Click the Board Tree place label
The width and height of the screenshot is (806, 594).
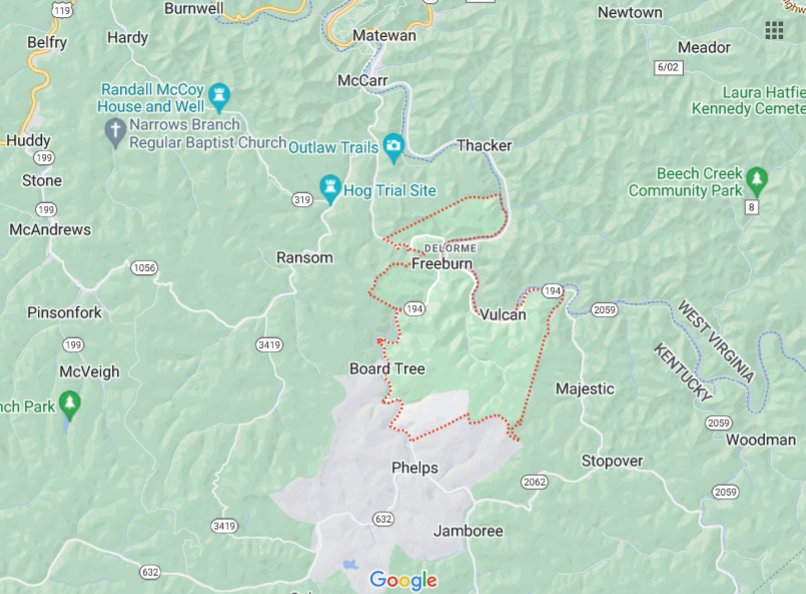[387, 368]
